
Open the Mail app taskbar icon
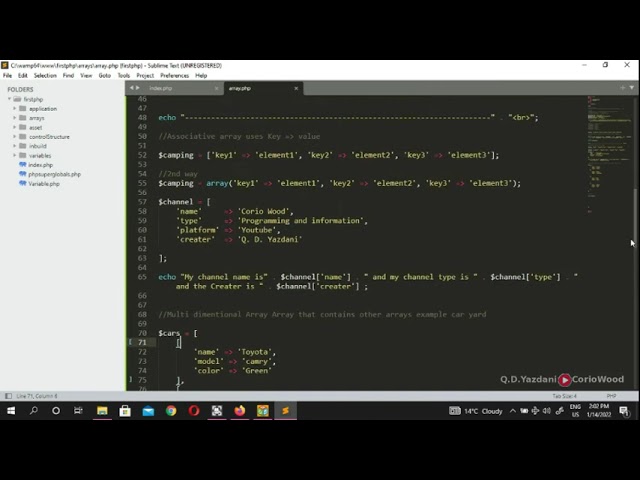pyautogui.click(x=148, y=411)
